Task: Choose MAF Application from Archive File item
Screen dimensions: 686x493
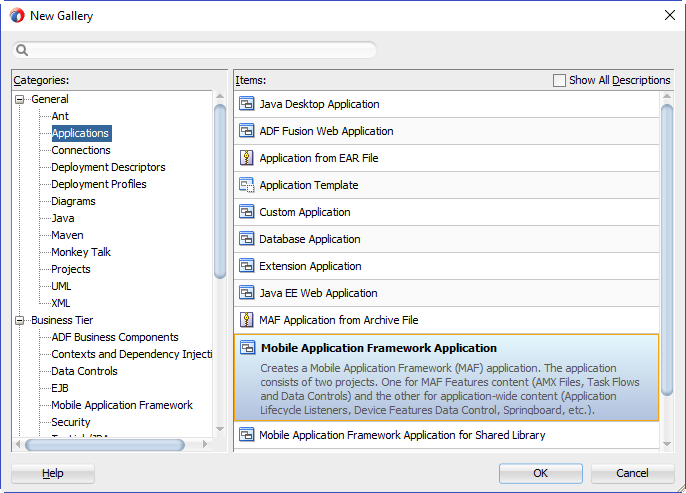Action: [446, 320]
